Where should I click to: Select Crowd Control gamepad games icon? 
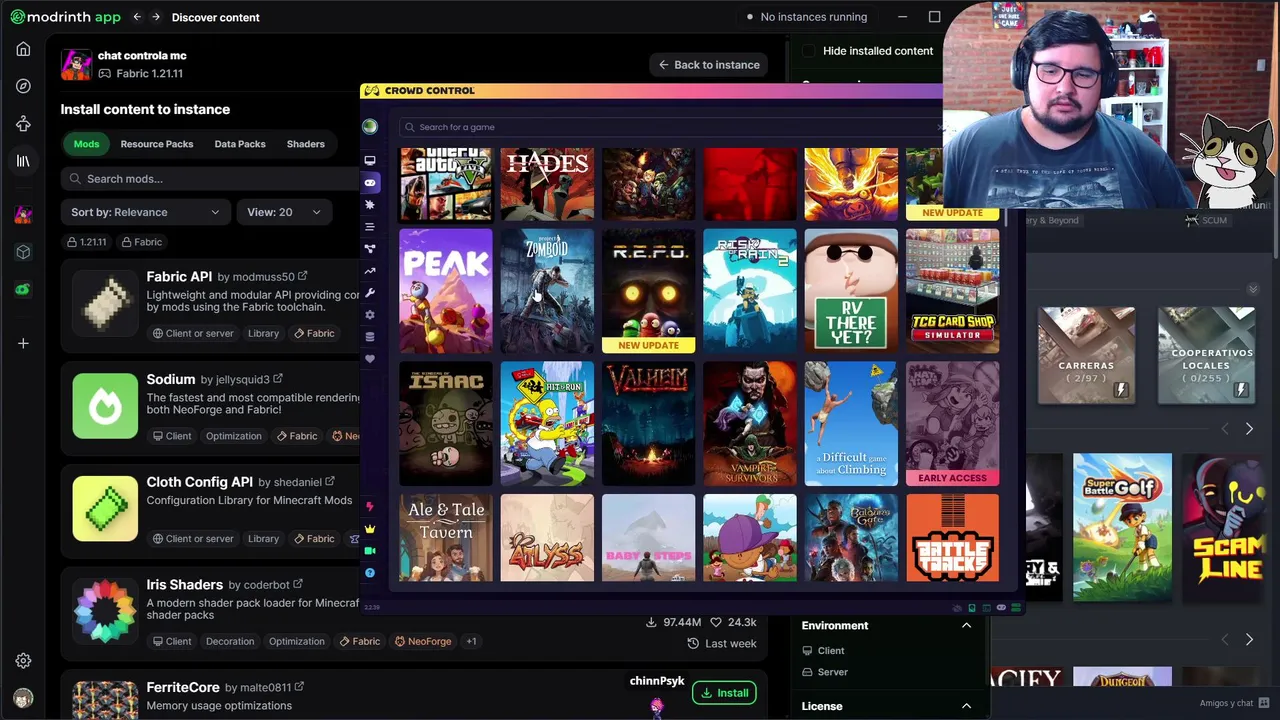(x=370, y=182)
